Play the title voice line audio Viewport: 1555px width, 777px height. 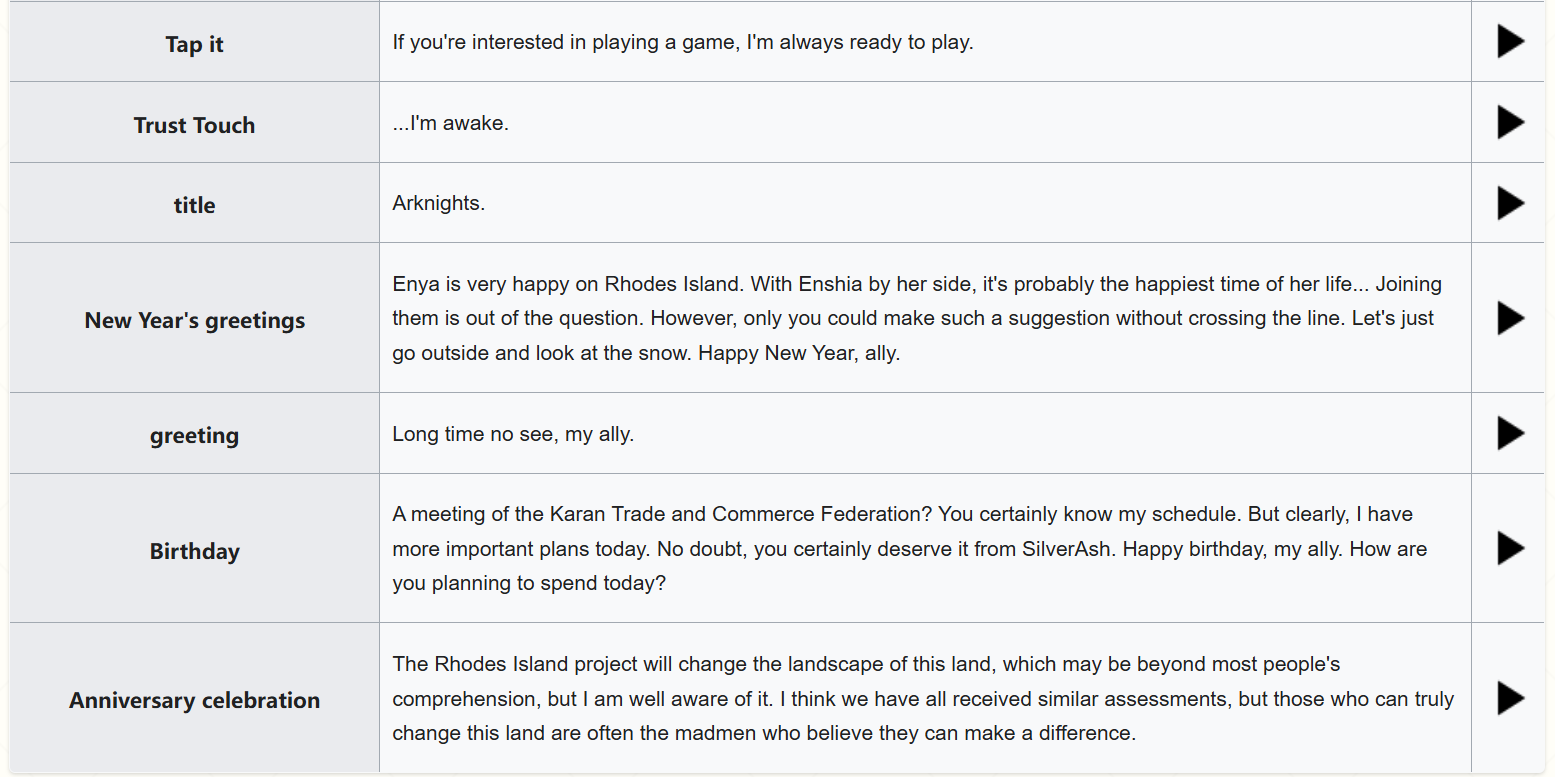pyautogui.click(x=1510, y=203)
